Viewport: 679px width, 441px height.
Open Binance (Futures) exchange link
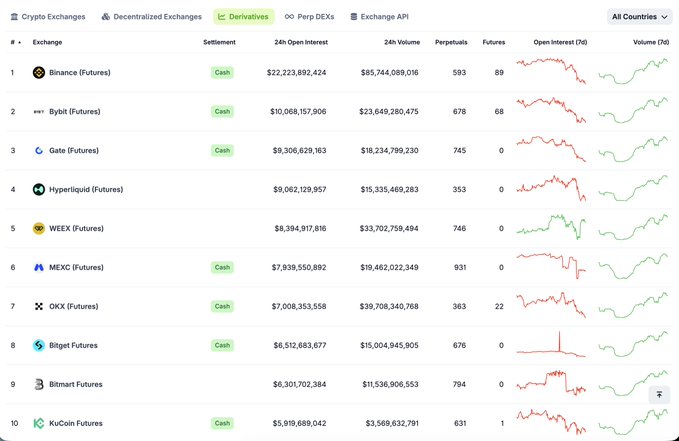[80, 72]
